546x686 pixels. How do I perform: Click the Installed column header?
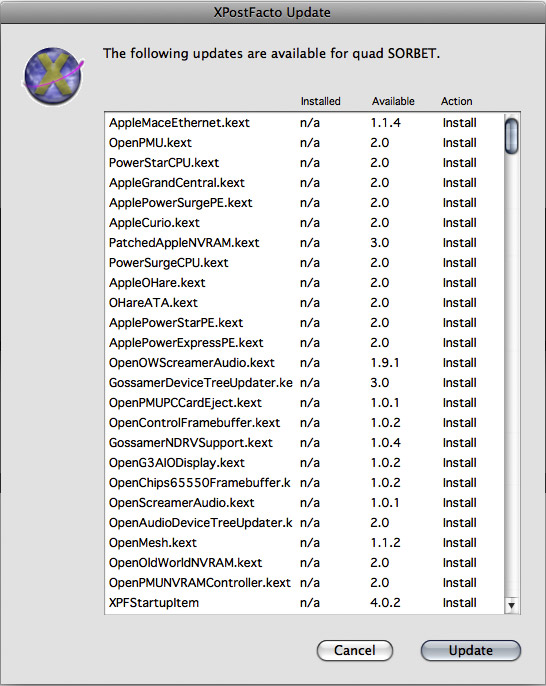click(320, 101)
